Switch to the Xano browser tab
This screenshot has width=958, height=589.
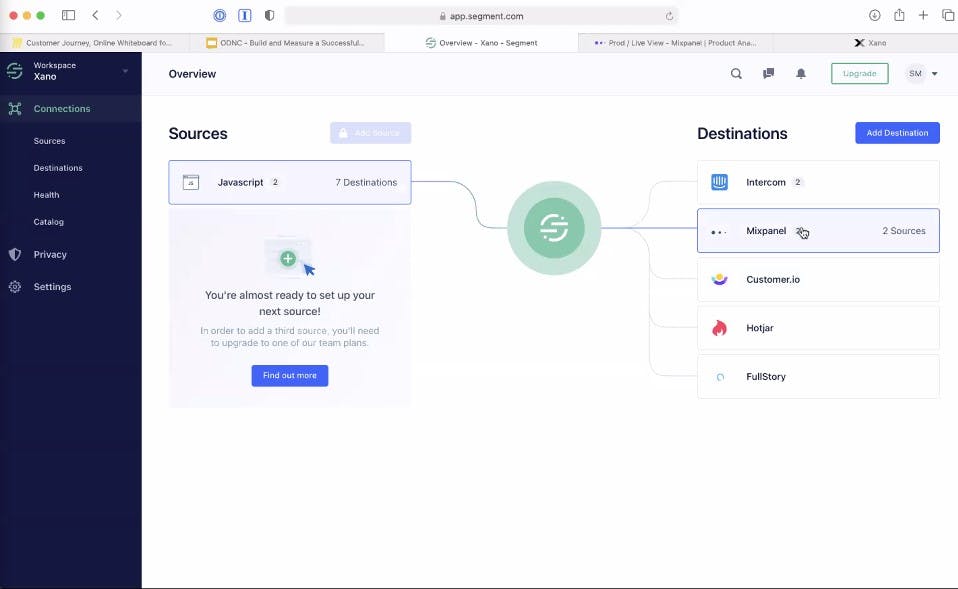[869, 43]
